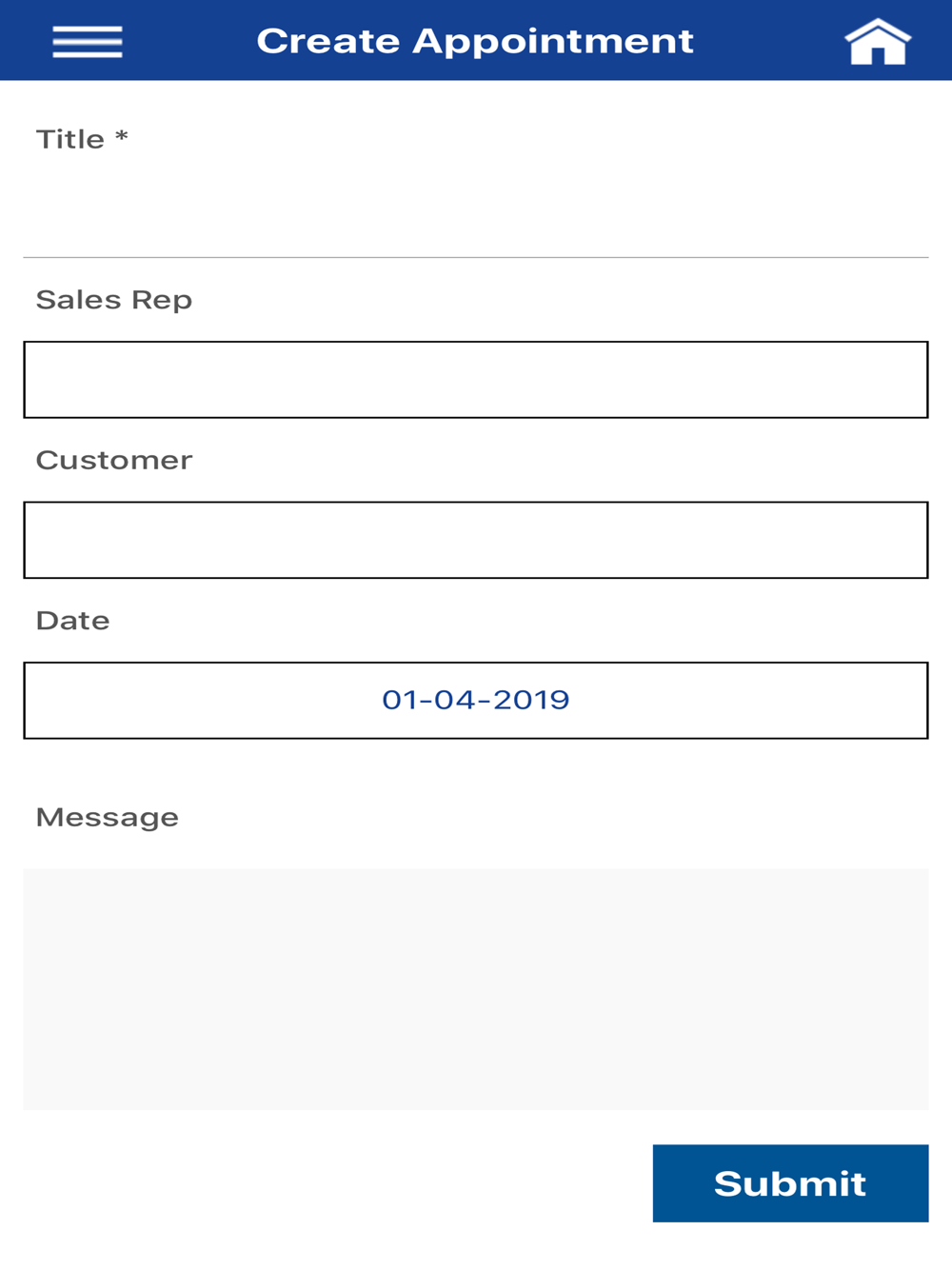
Task: Go to home via house icon
Action: [878, 42]
